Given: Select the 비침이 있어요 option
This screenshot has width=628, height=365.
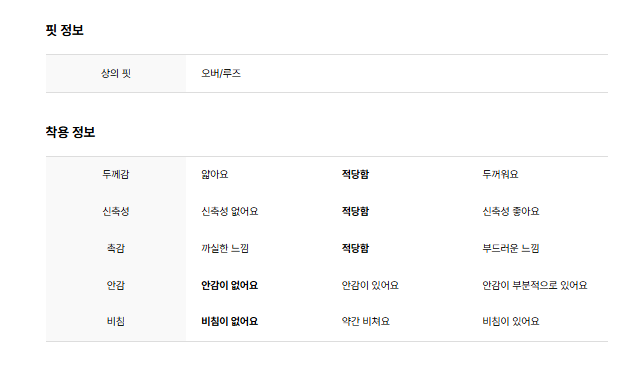Looking at the screenshot, I should (x=511, y=321).
